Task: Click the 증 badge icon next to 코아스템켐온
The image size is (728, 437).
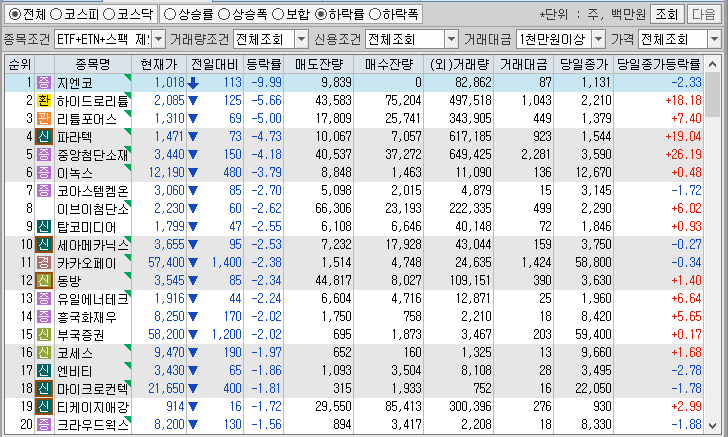Action: [x=44, y=190]
